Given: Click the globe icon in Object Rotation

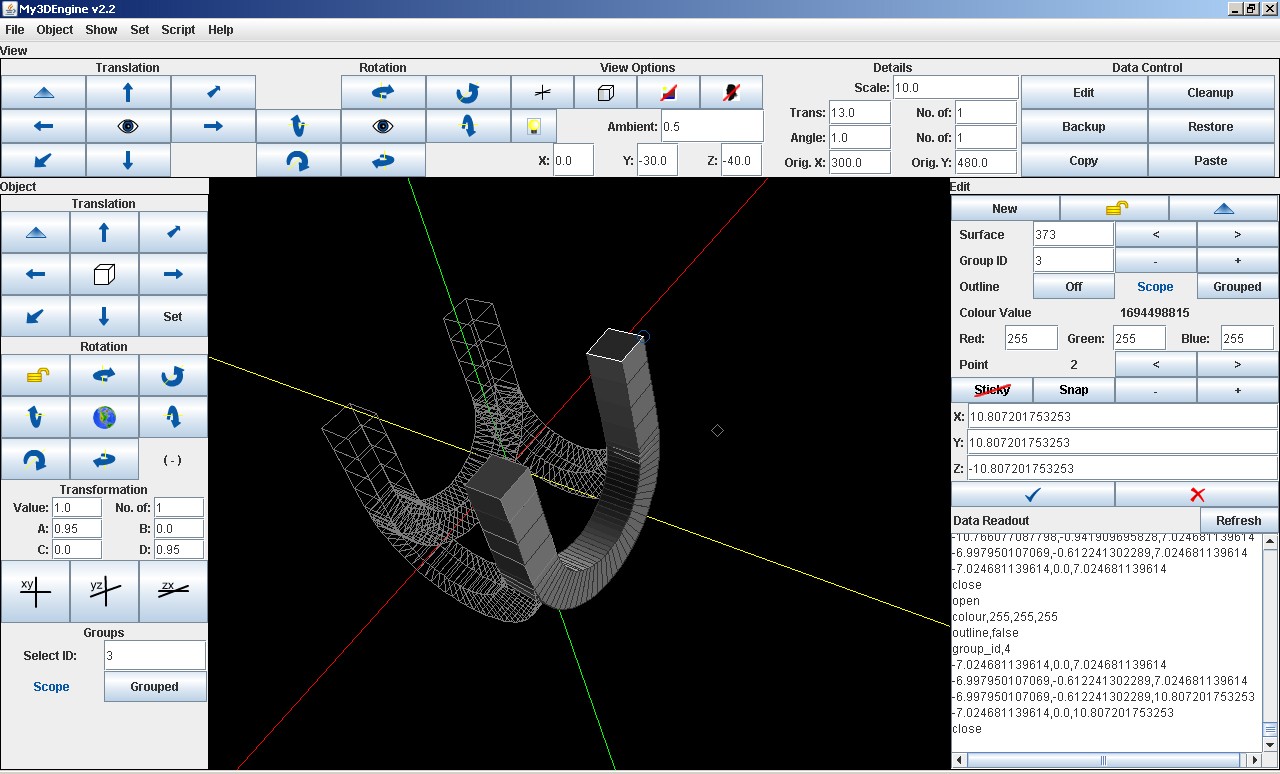Looking at the screenshot, I should point(104,417).
